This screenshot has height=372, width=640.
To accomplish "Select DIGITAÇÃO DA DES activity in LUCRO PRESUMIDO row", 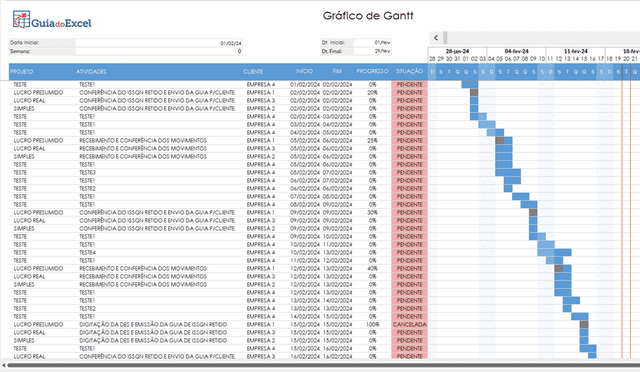I will [x=153, y=325].
